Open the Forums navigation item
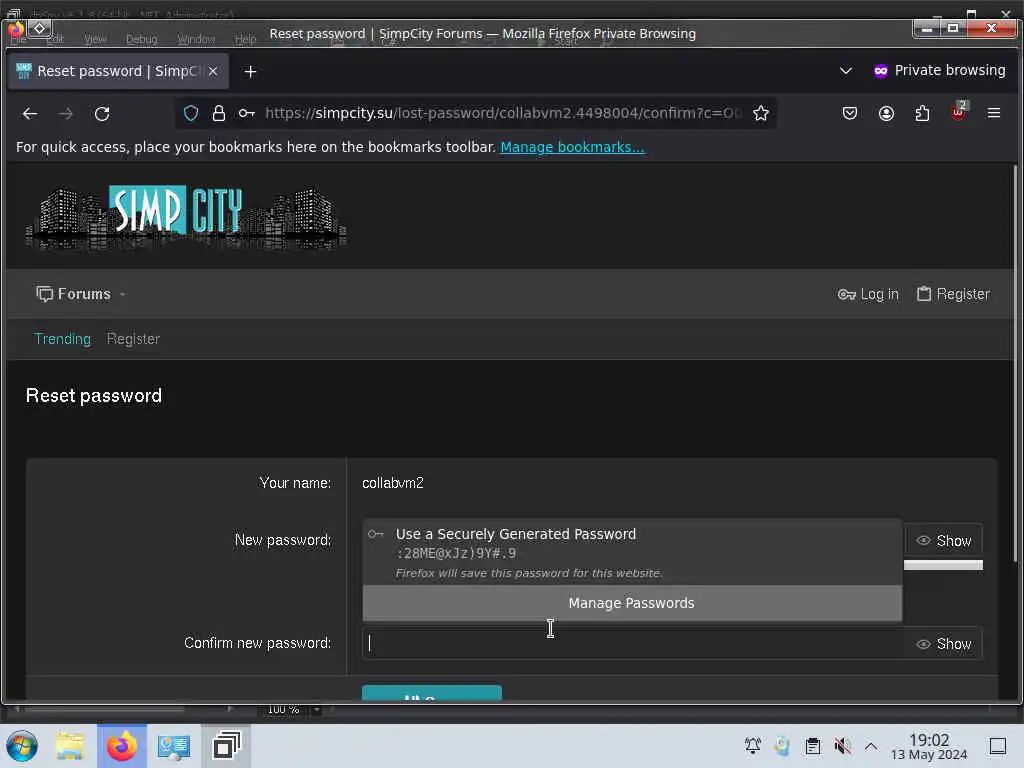The height and width of the screenshot is (768, 1024). click(x=73, y=294)
